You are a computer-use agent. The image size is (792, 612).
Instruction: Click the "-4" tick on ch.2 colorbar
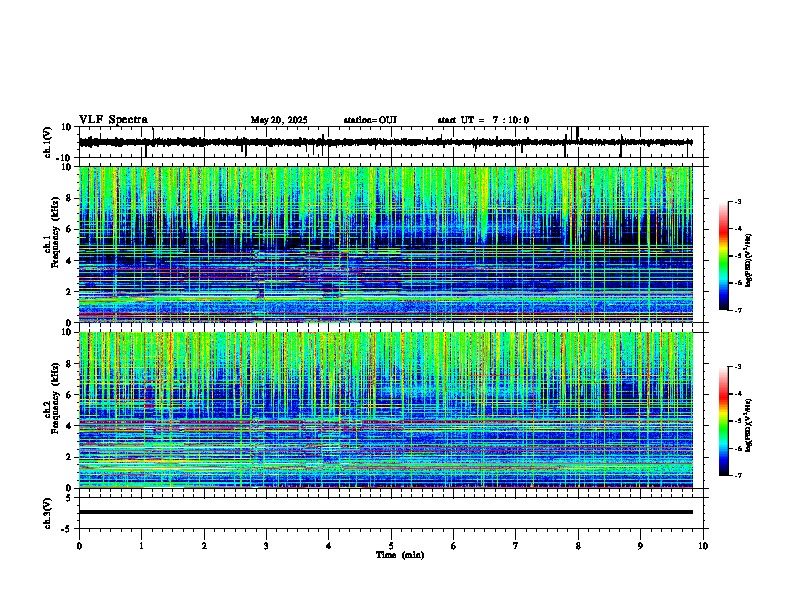(737, 394)
